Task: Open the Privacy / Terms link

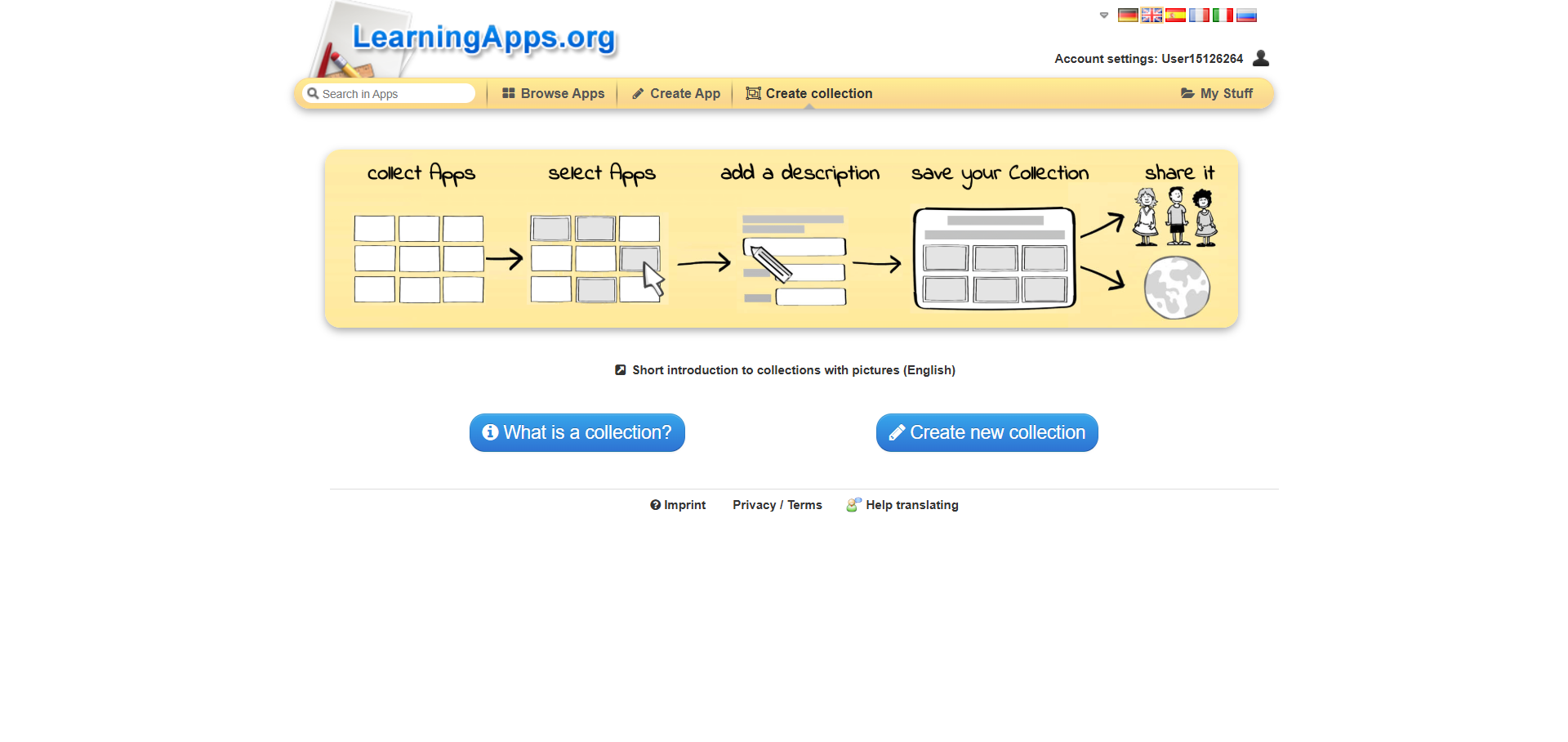Action: tap(777, 505)
